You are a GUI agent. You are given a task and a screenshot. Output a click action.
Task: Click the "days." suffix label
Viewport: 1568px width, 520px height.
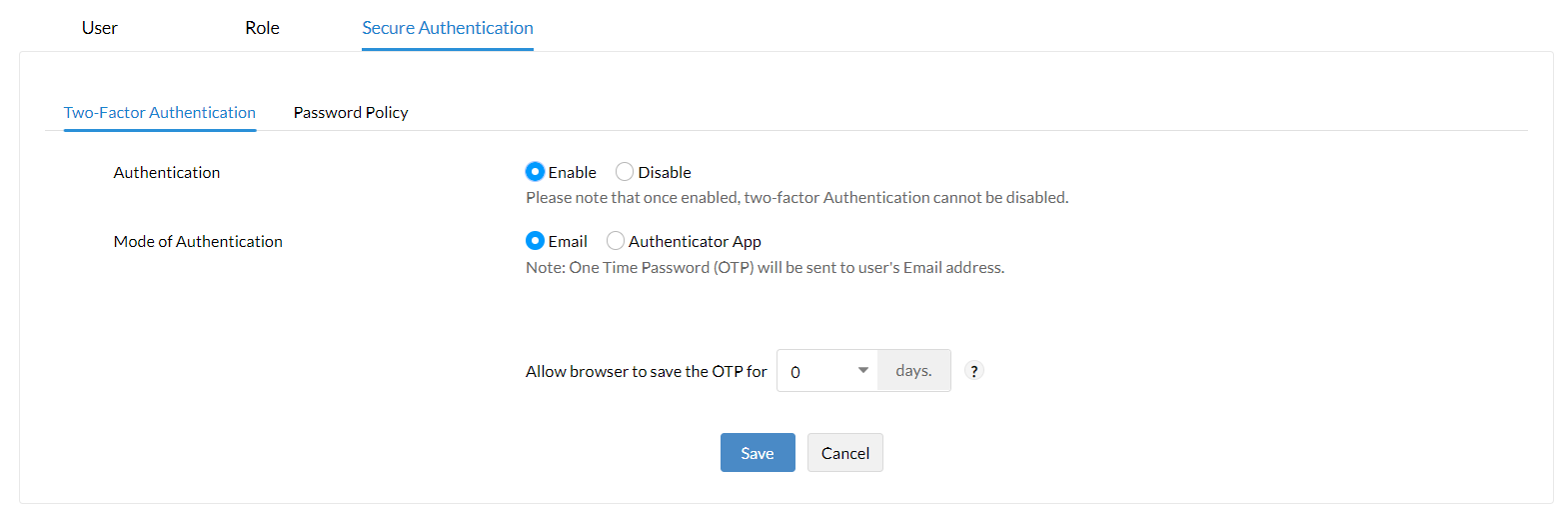pos(913,371)
